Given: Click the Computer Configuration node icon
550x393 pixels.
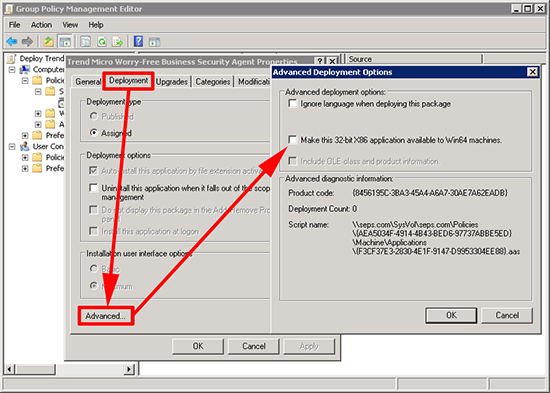Looking at the screenshot, I should click(25, 69).
